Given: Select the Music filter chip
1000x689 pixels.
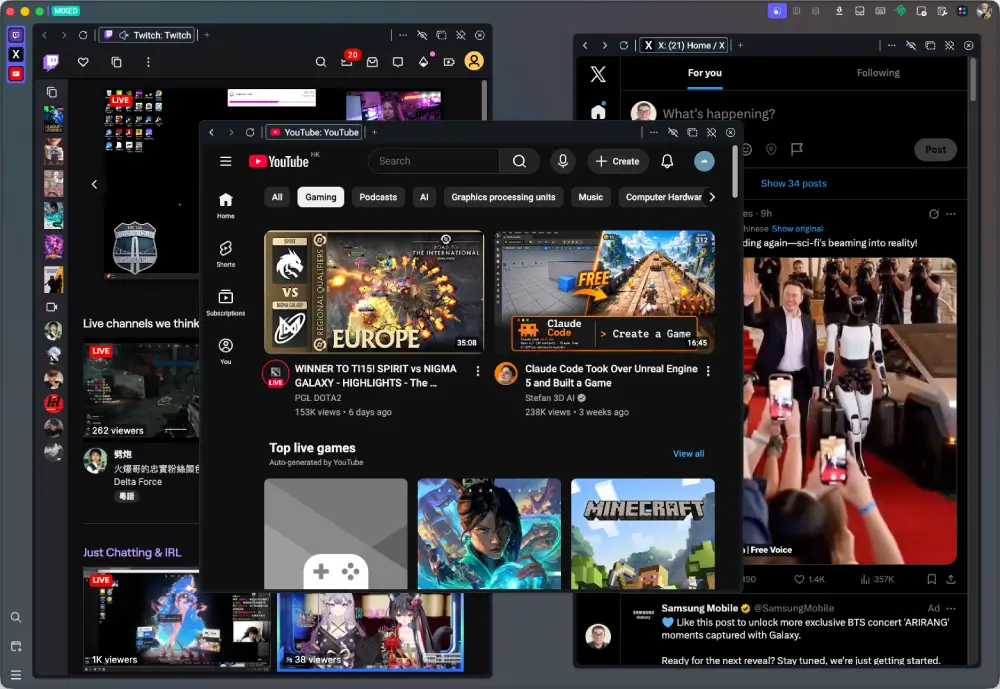Looking at the screenshot, I should click(x=591, y=197).
